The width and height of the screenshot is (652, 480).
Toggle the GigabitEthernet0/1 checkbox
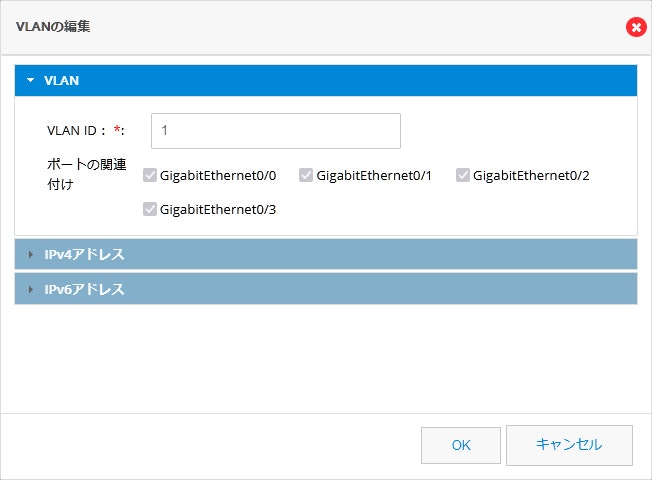point(306,175)
